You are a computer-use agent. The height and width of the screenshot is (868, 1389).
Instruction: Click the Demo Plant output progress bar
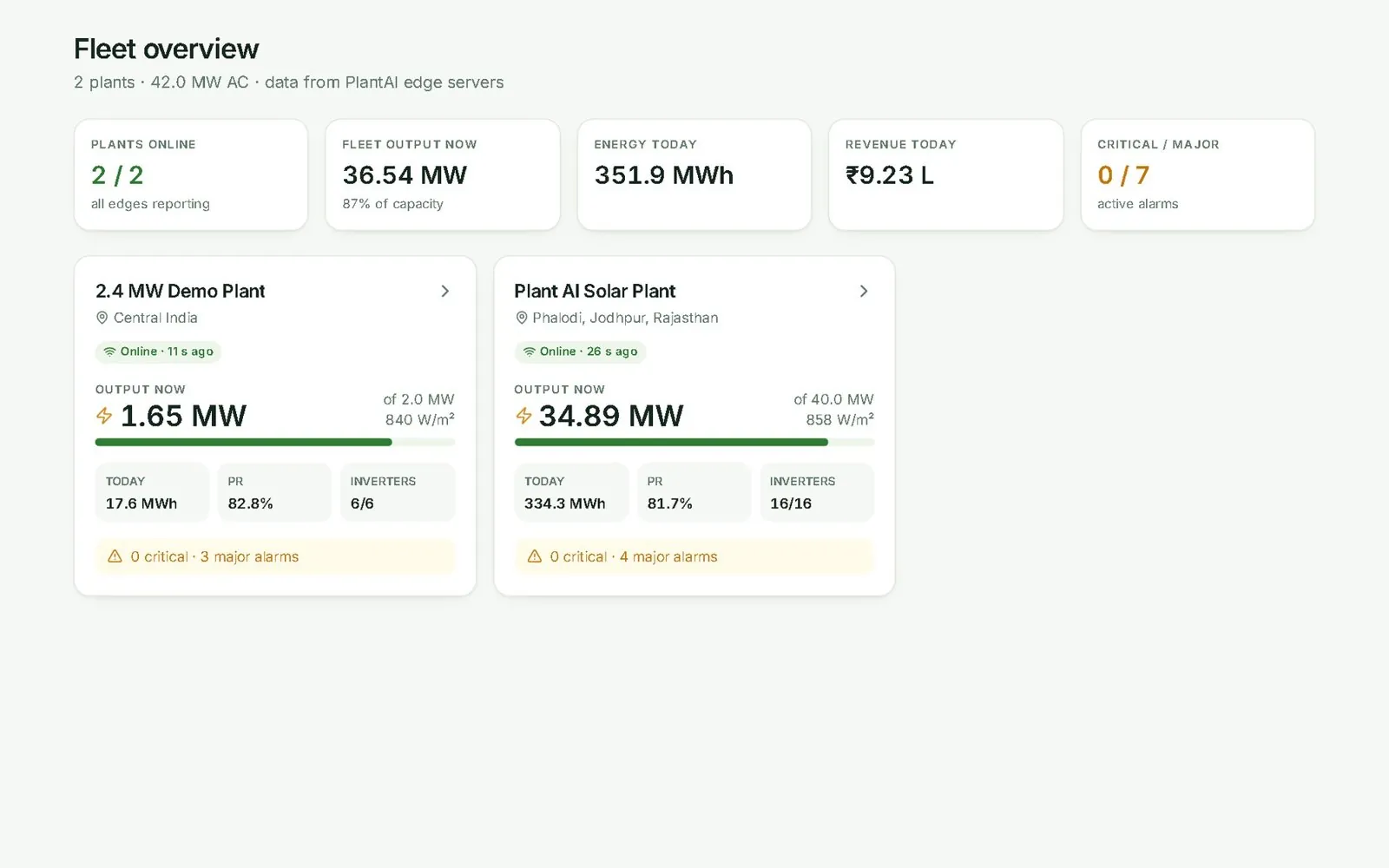pyautogui.click(x=275, y=442)
